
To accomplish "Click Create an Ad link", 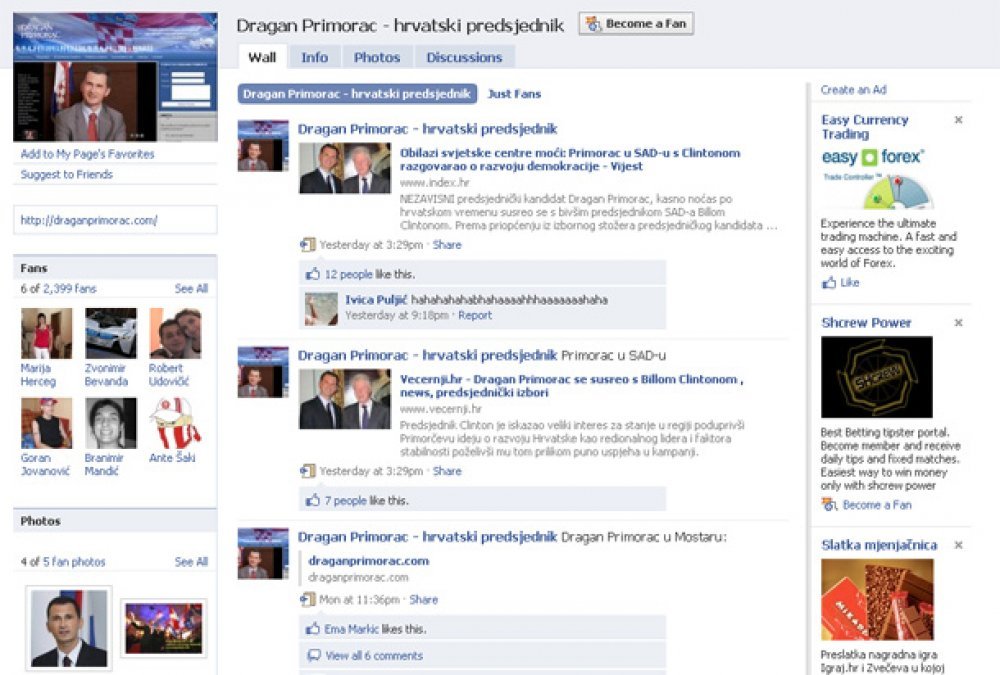I will coord(853,90).
